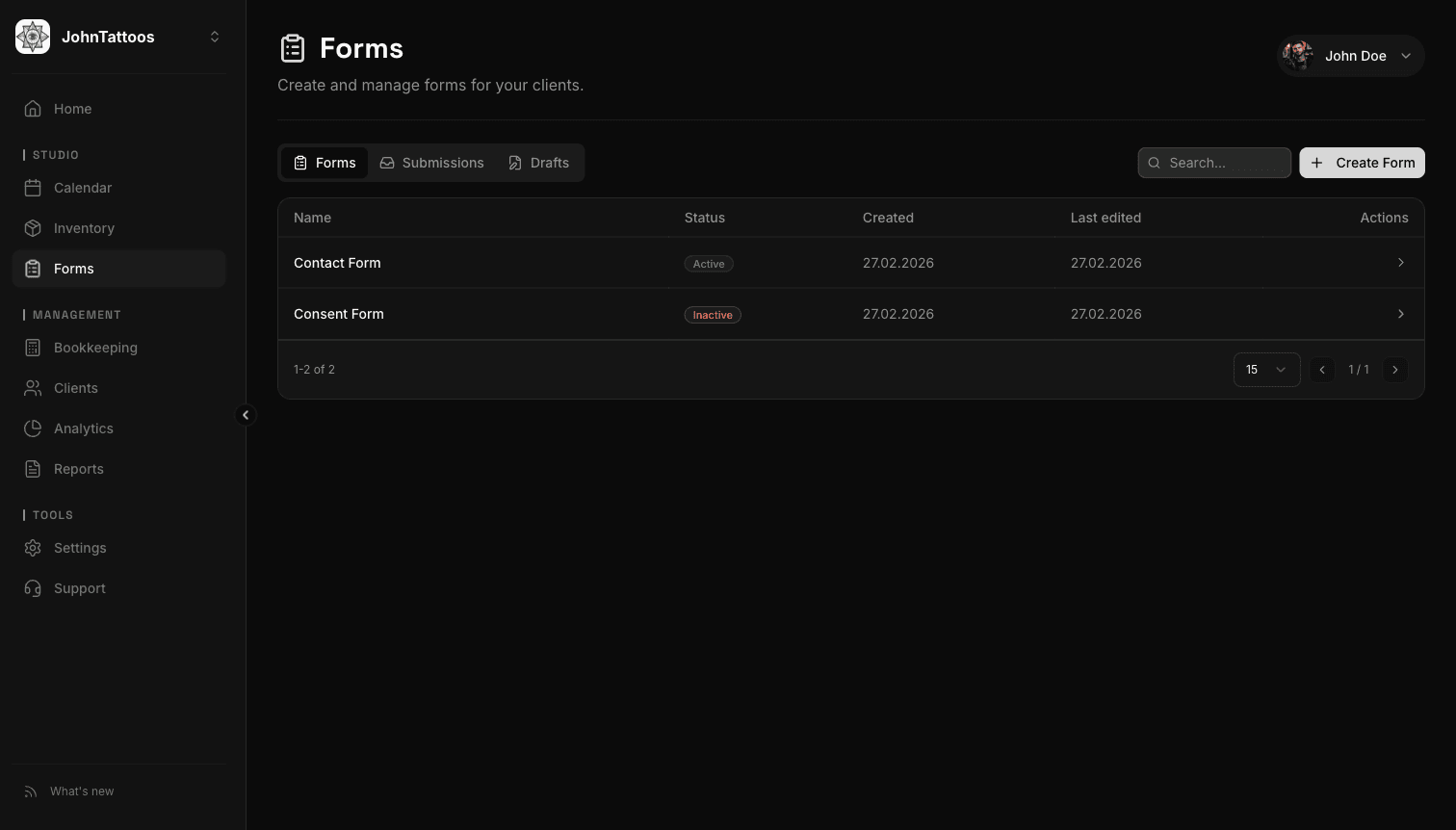The height and width of the screenshot is (830, 1456).
Task: Open the studio switcher chevrons
Action: click(x=215, y=37)
